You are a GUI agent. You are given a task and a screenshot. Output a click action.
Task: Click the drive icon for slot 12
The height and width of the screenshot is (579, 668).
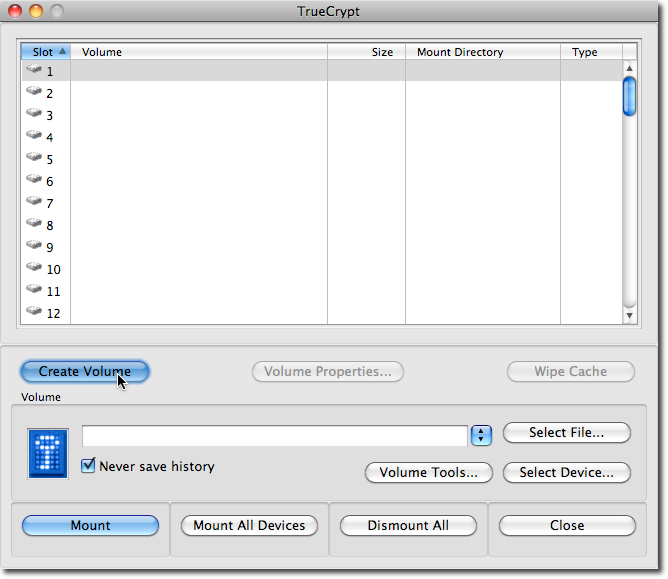[34, 311]
